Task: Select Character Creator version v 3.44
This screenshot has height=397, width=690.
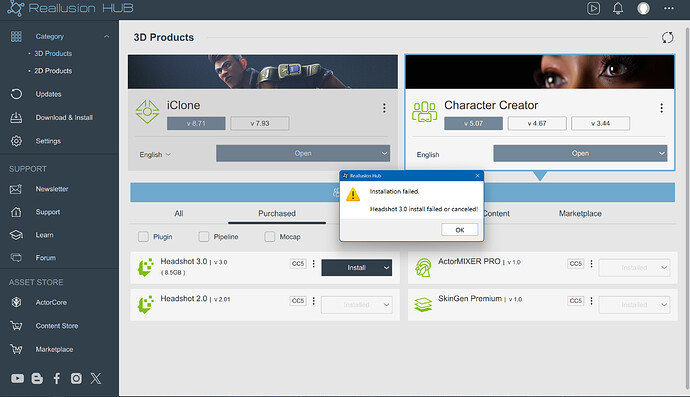Action: tap(600, 123)
